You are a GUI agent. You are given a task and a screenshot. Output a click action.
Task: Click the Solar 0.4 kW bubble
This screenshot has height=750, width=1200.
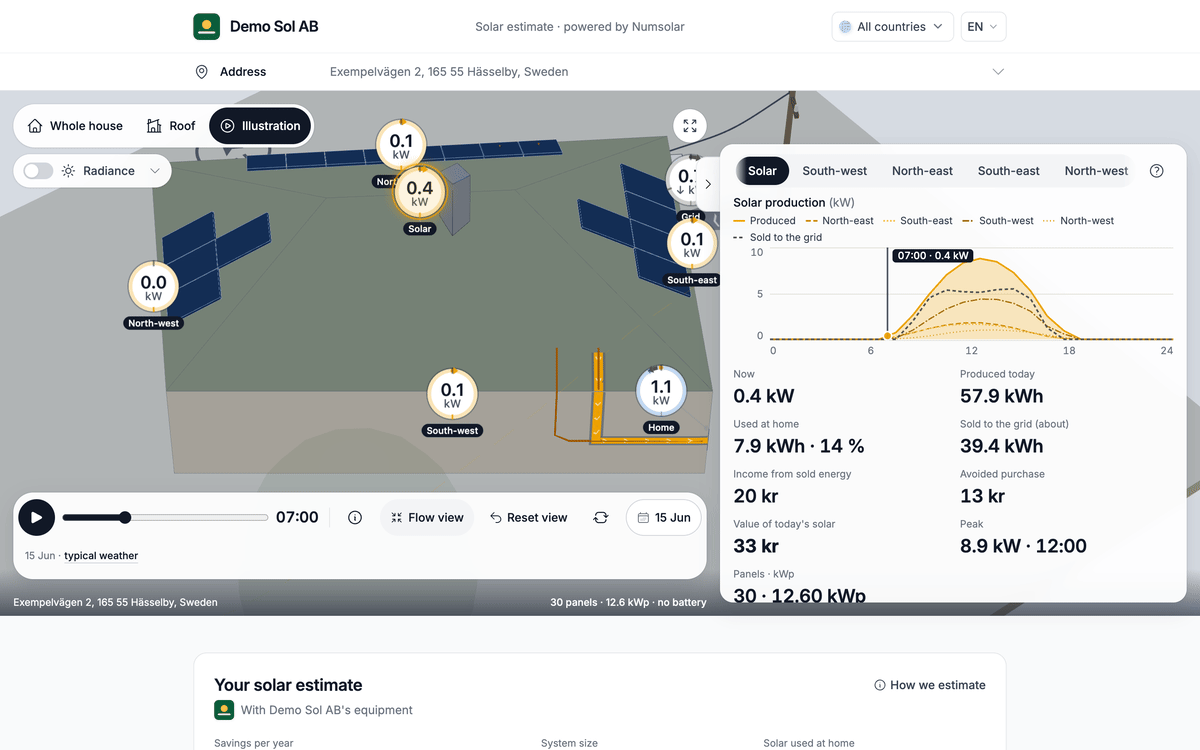click(x=420, y=193)
